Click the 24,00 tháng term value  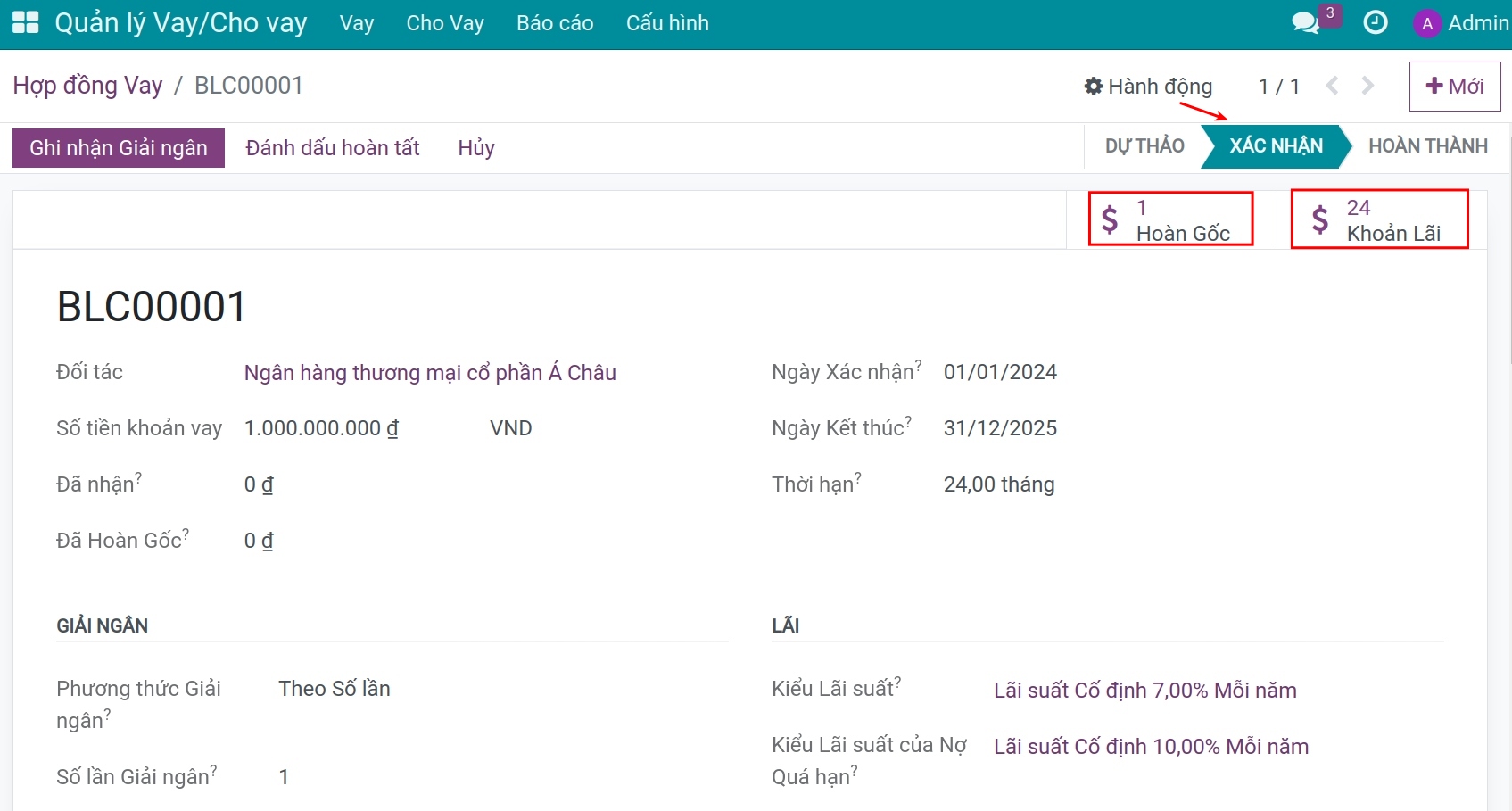[x=999, y=484]
